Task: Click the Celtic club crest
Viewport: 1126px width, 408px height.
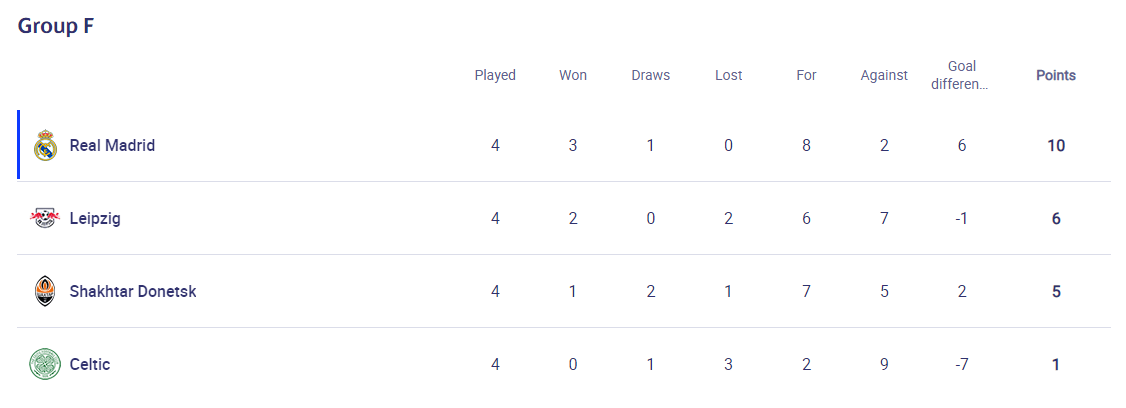Action: coord(45,364)
